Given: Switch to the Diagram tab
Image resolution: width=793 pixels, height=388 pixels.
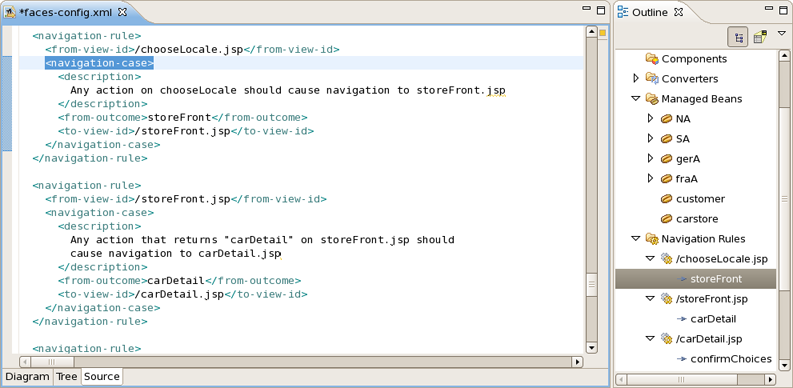Looking at the screenshot, I should (x=27, y=376).
